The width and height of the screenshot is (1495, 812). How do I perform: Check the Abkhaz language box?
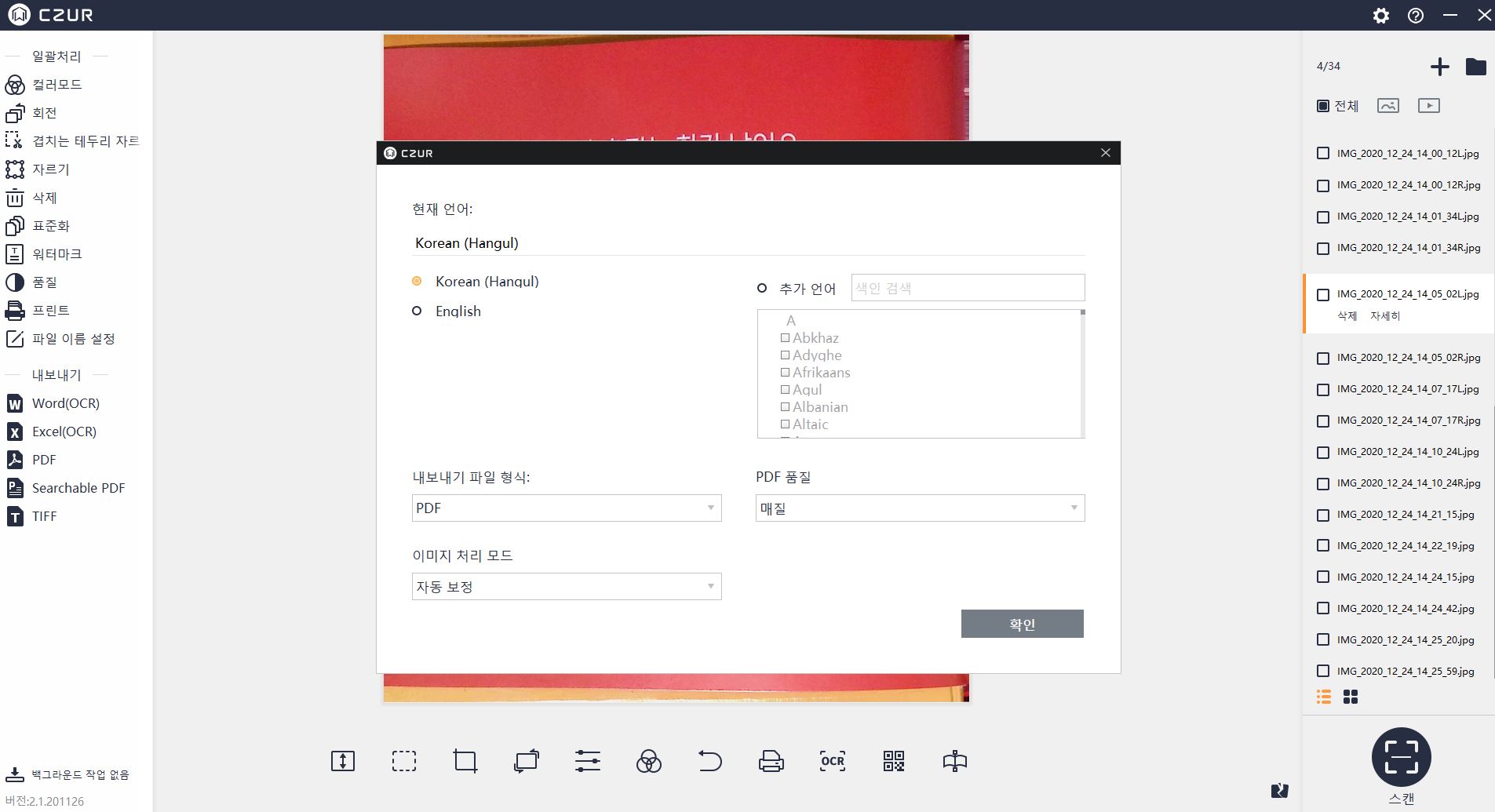pos(785,338)
